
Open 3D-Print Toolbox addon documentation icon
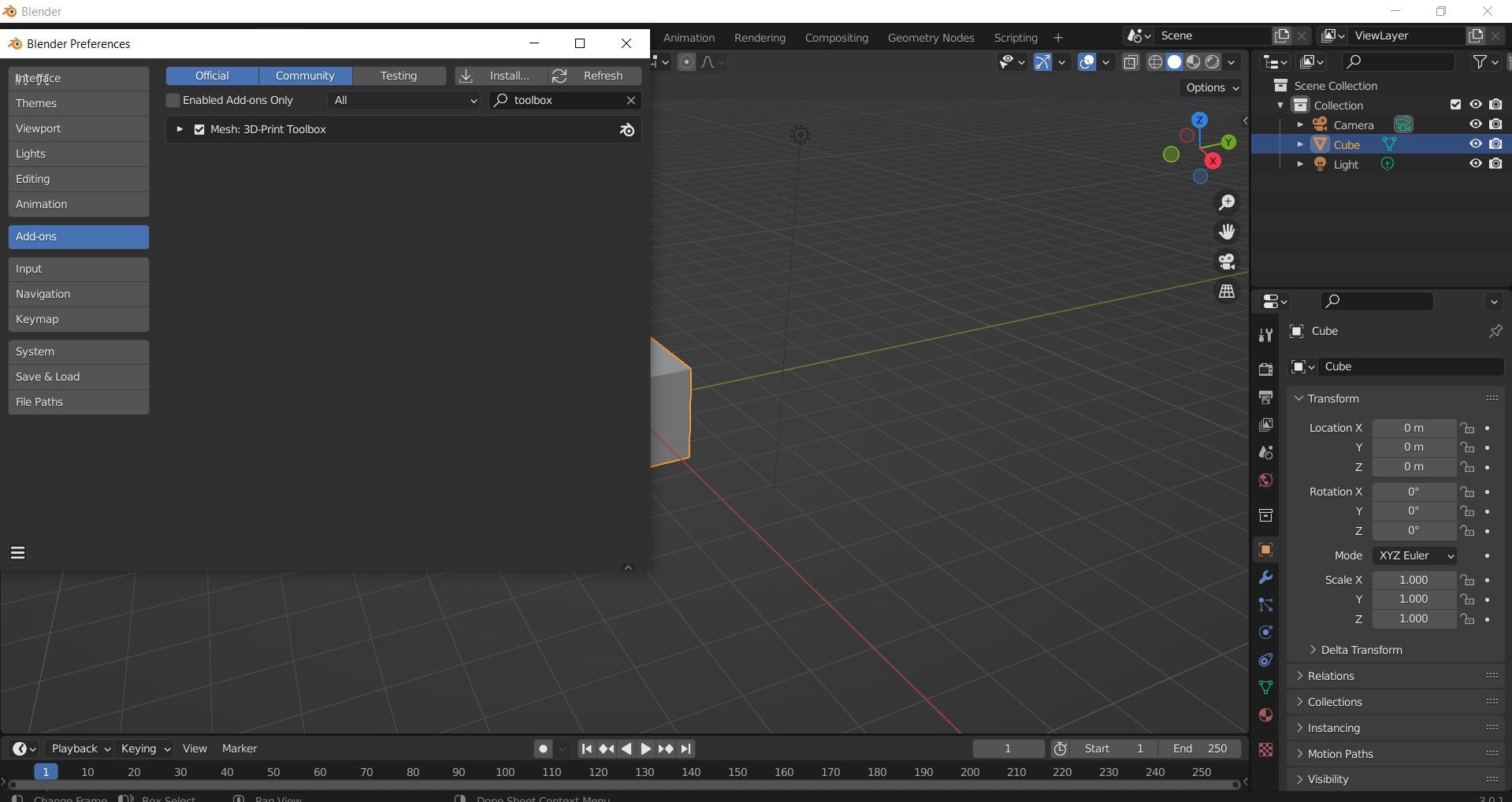coord(626,129)
